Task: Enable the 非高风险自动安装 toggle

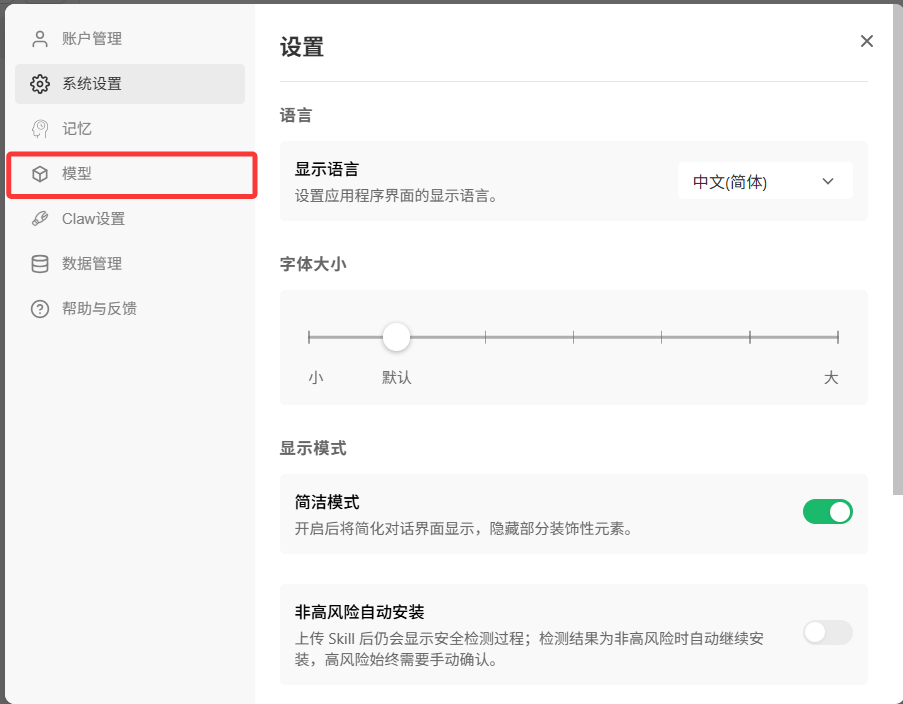Action: [828, 633]
